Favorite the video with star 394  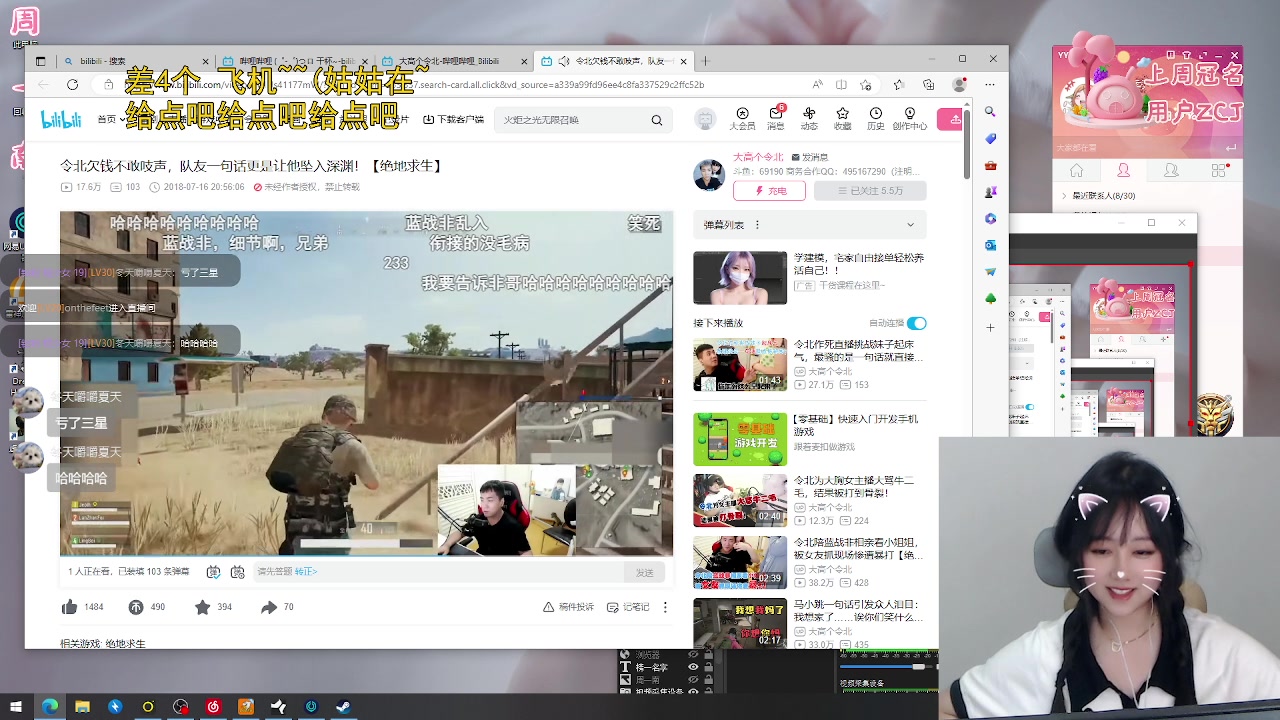tap(213, 607)
